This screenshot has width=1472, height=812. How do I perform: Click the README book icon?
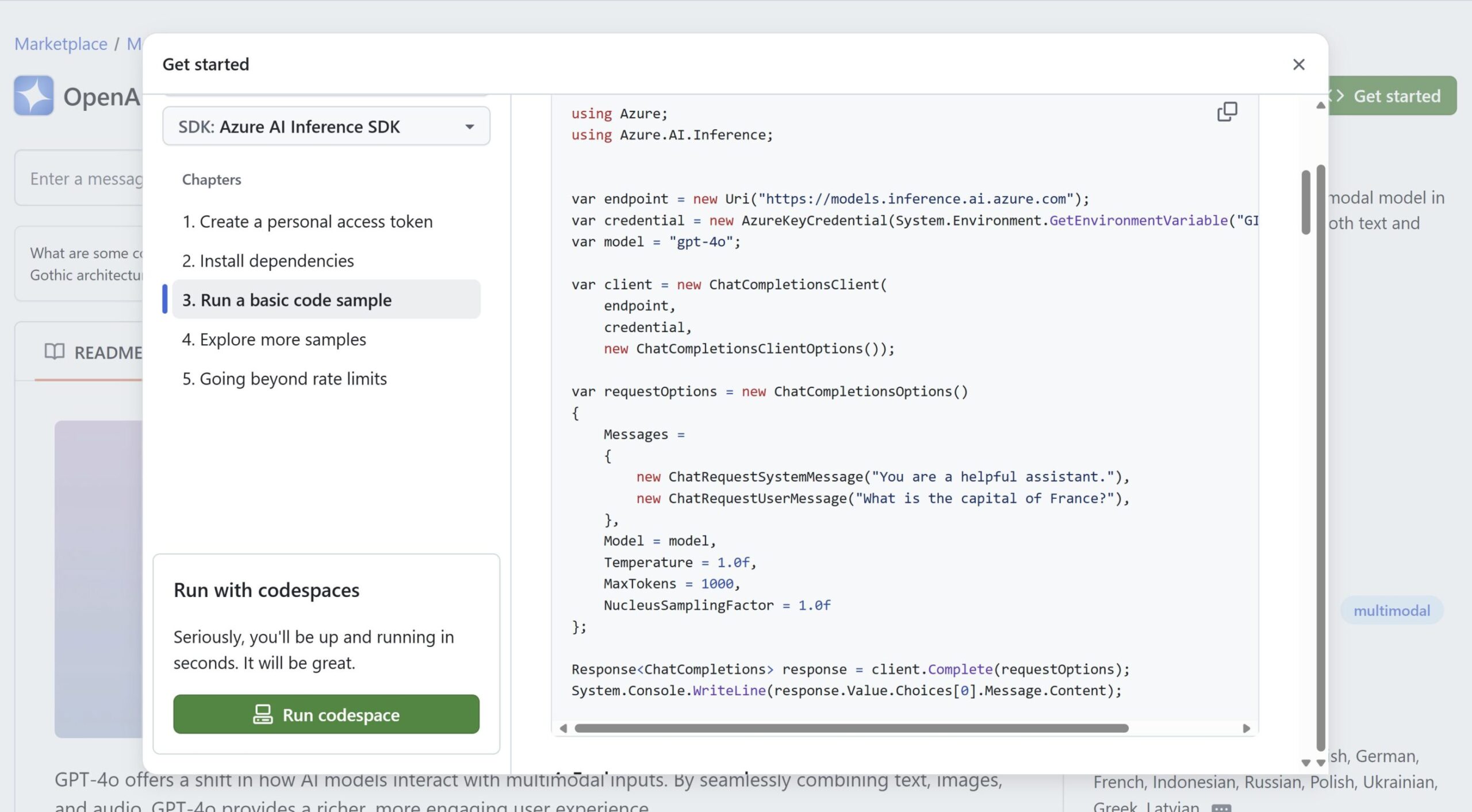pos(55,352)
